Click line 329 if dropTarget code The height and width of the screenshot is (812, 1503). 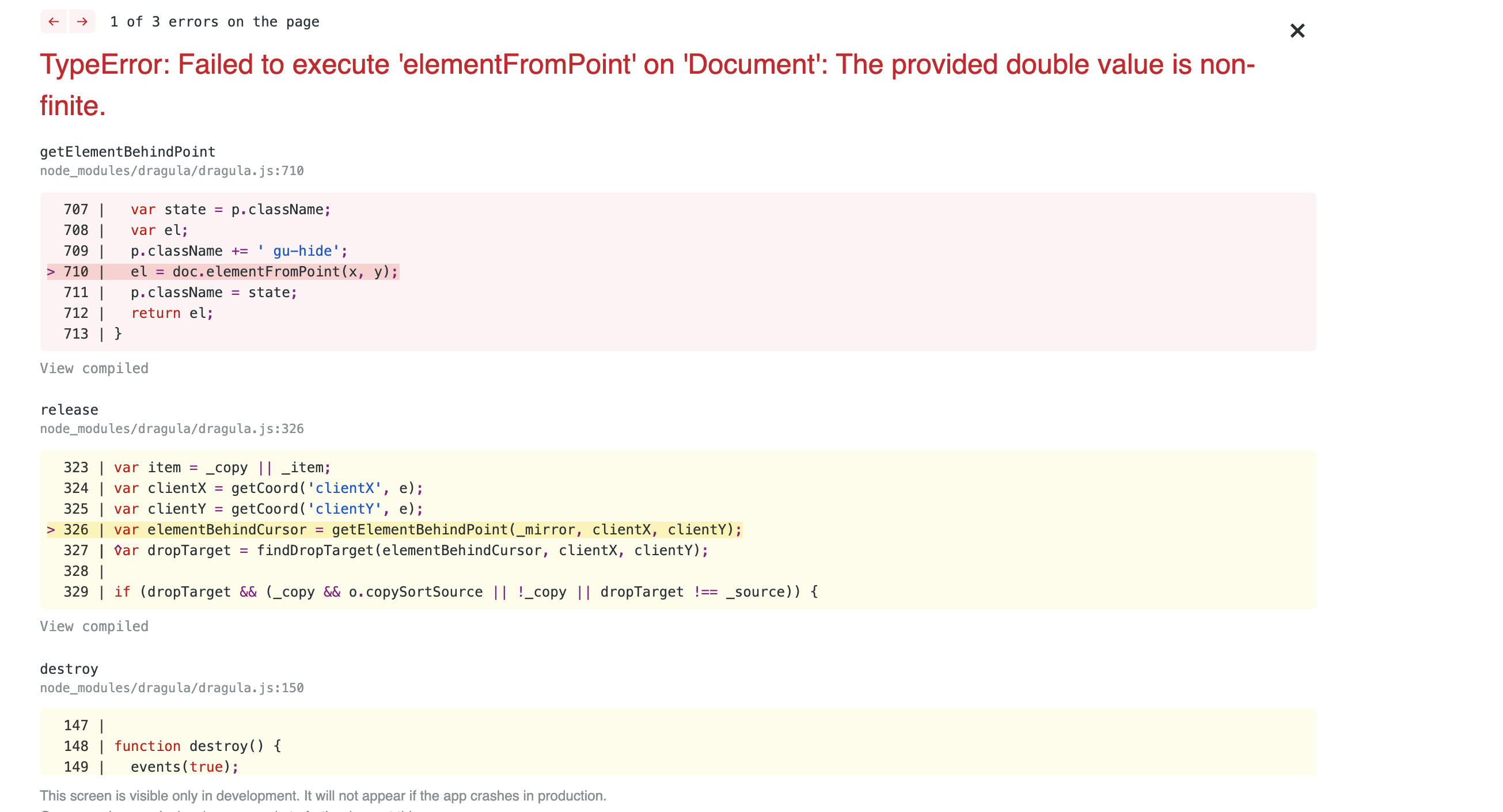[465, 592]
